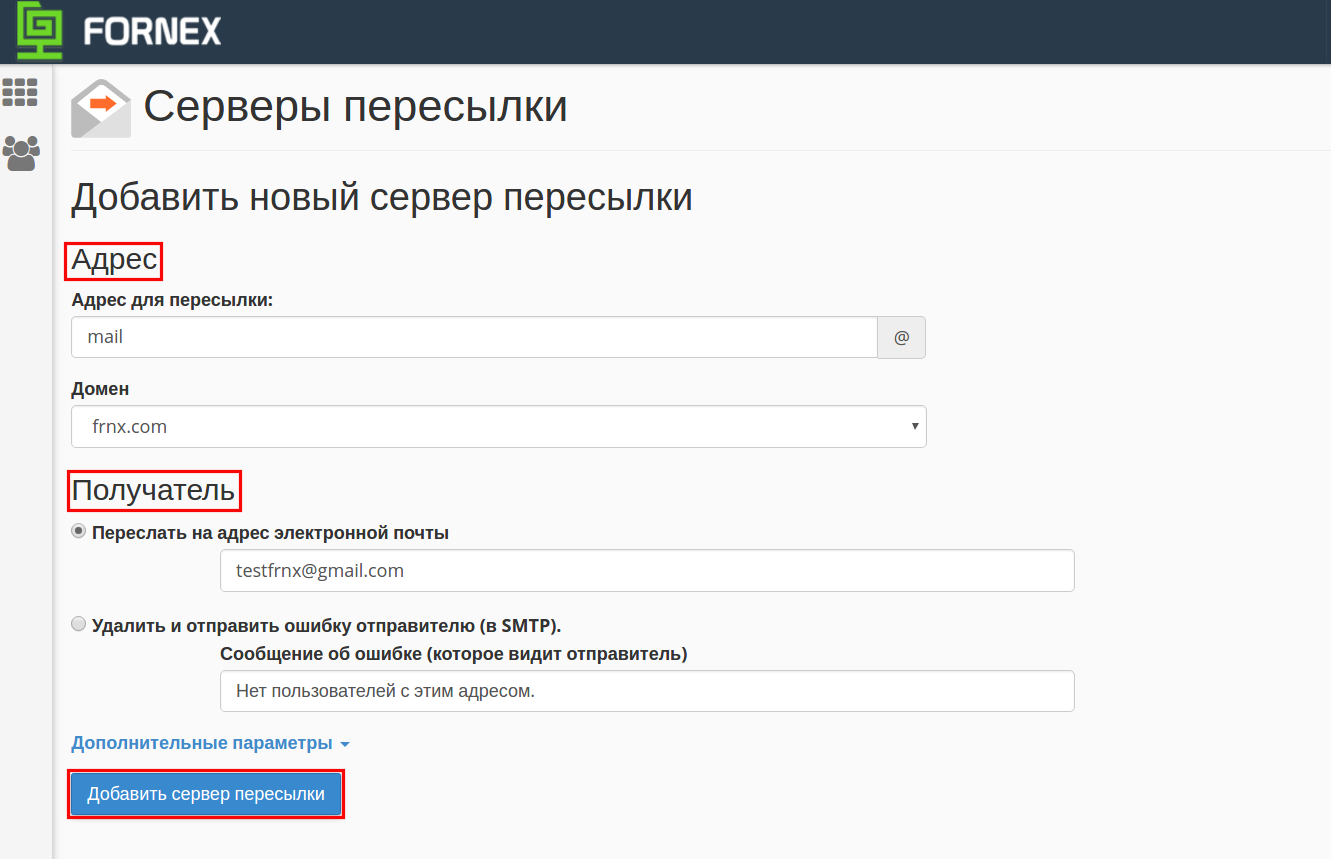The height and width of the screenshot is (859, 1331).
Task: Click the 'Серверы пересылки' page heading
Action: point(355,106)
